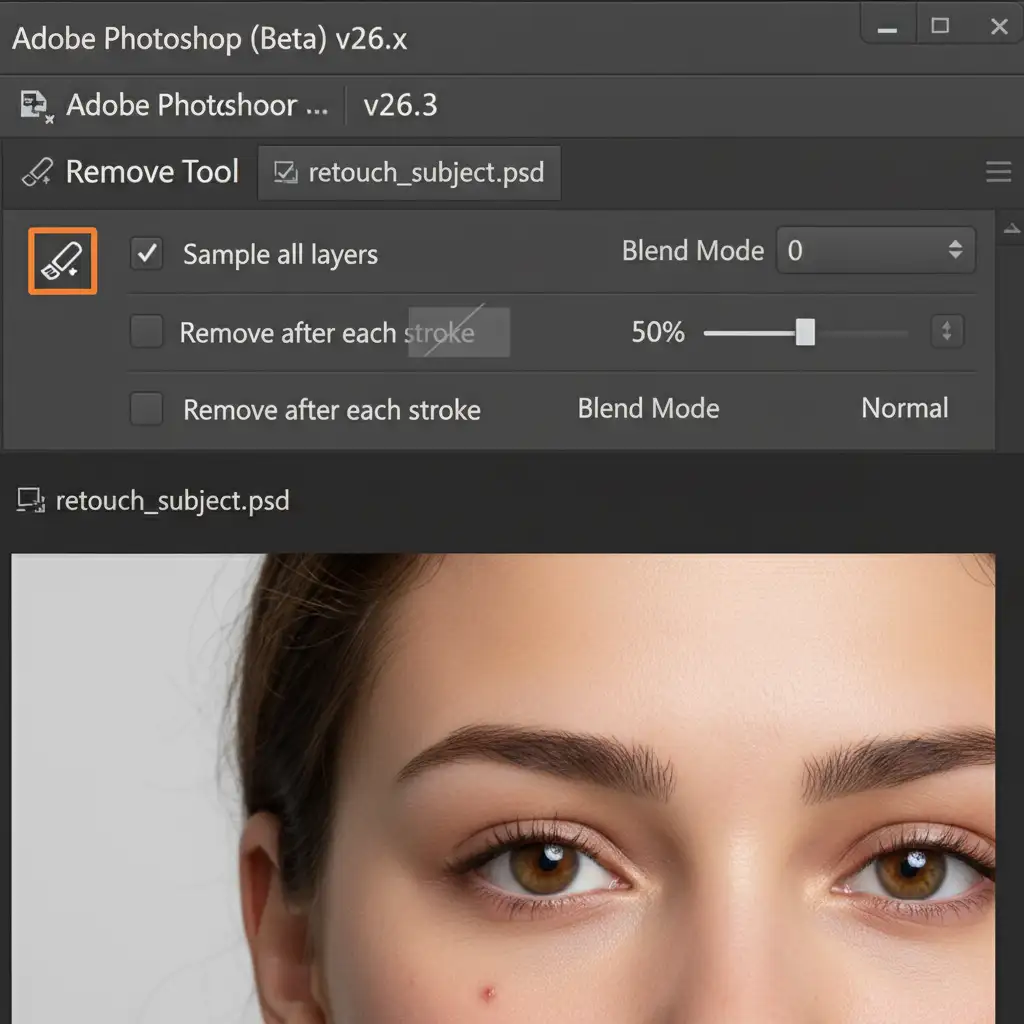Open the Blend Mode dropdown showing 0
The width and height of the screenshot is (1024, 1024).
[875, 250]
